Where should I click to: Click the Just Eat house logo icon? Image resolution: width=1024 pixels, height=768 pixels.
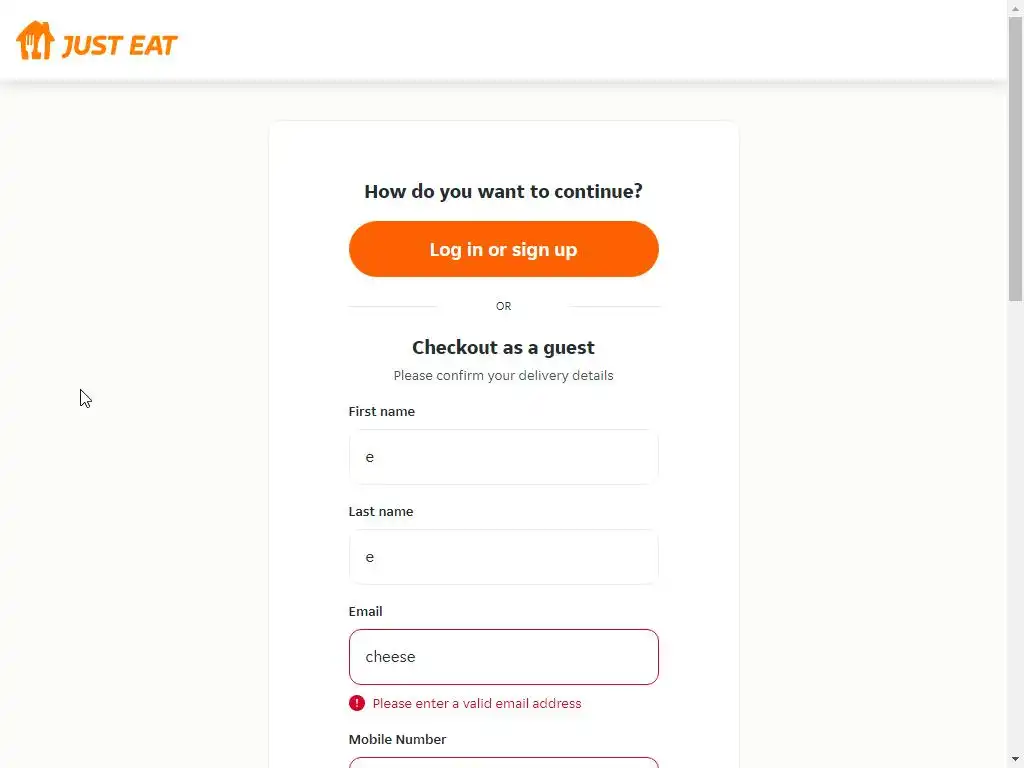pyautogui.click(x=35, y=41)
